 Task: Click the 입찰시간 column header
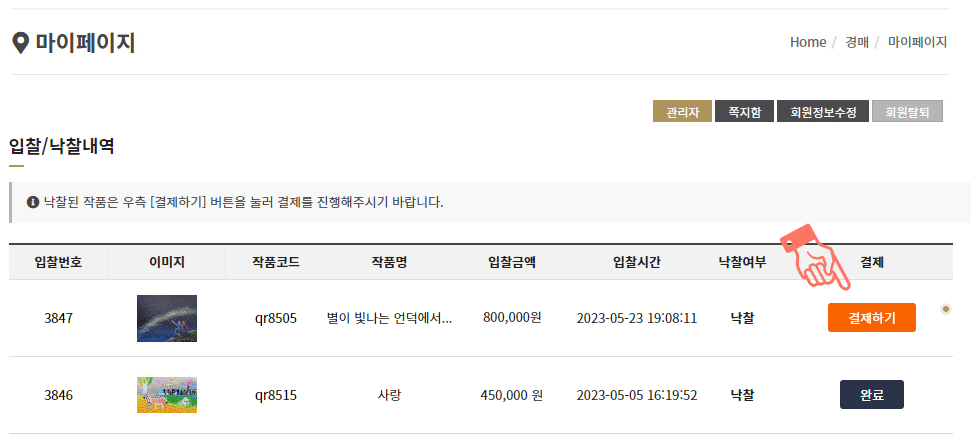[x=637, y=262]
